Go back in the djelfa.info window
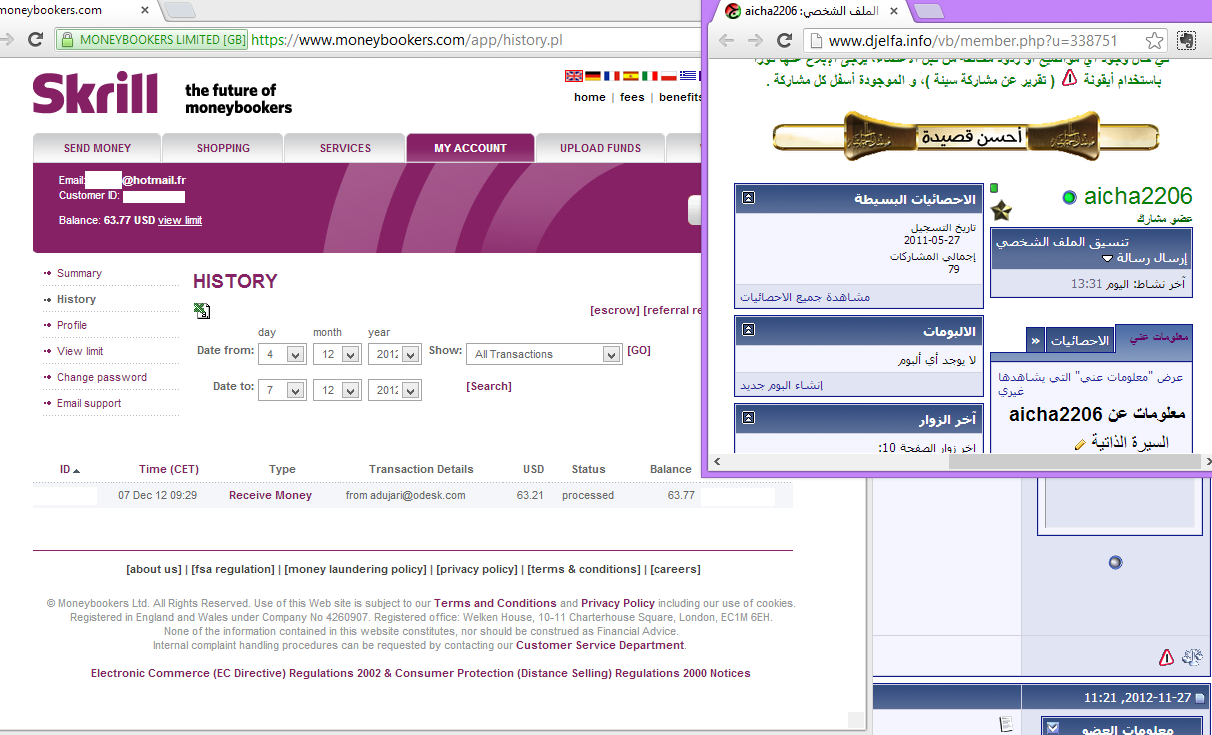The image size is (1212, 735). click(x=726, y=41)
